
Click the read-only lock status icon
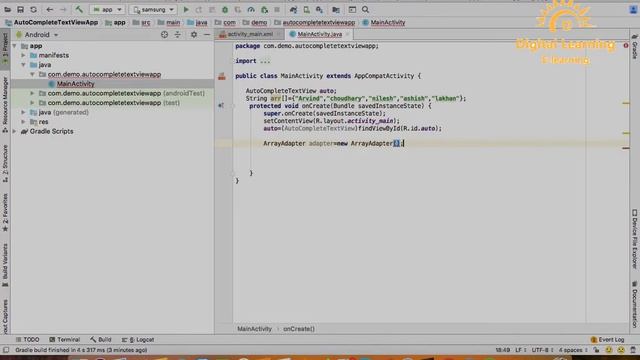tap(596, 350)
